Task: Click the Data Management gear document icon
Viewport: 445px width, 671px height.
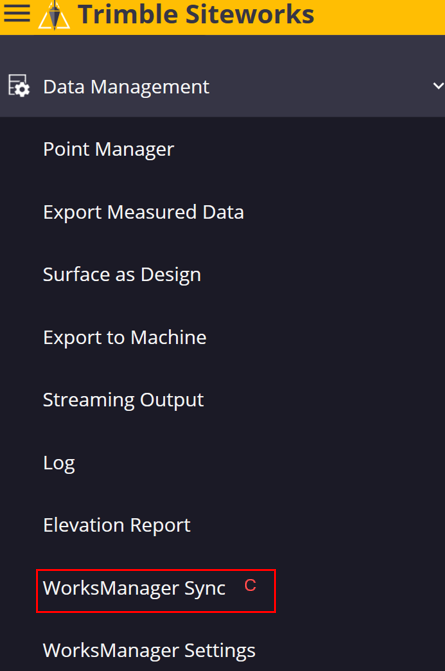Action: click(x=19, y=86)
